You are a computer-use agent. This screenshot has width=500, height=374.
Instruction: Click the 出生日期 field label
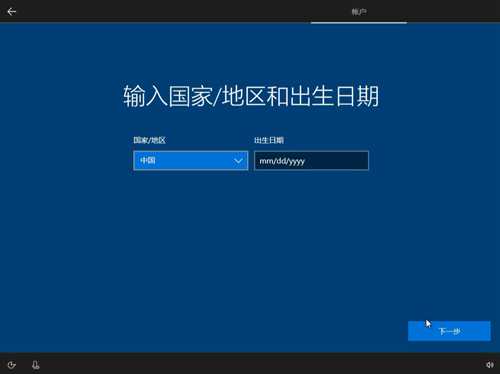tap(269, 140)
